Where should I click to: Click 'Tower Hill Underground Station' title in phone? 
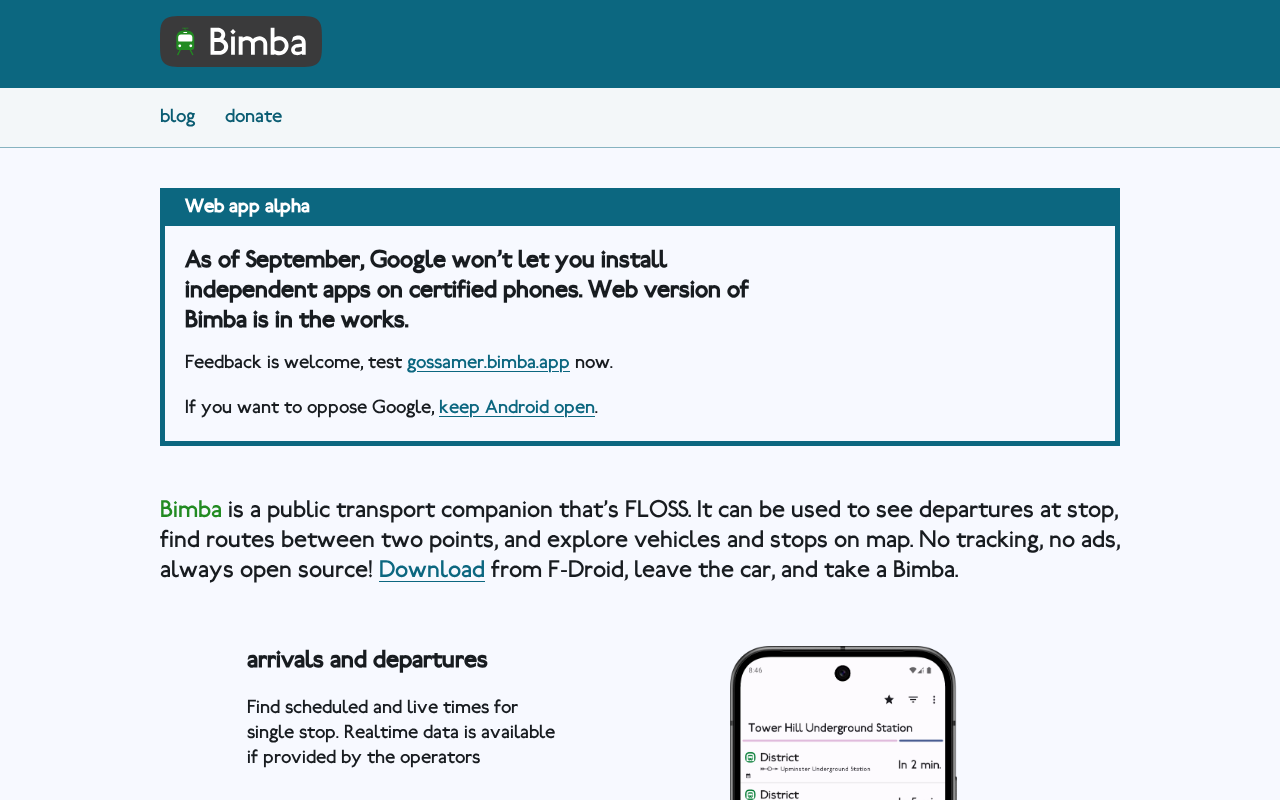tap(830, 728)
